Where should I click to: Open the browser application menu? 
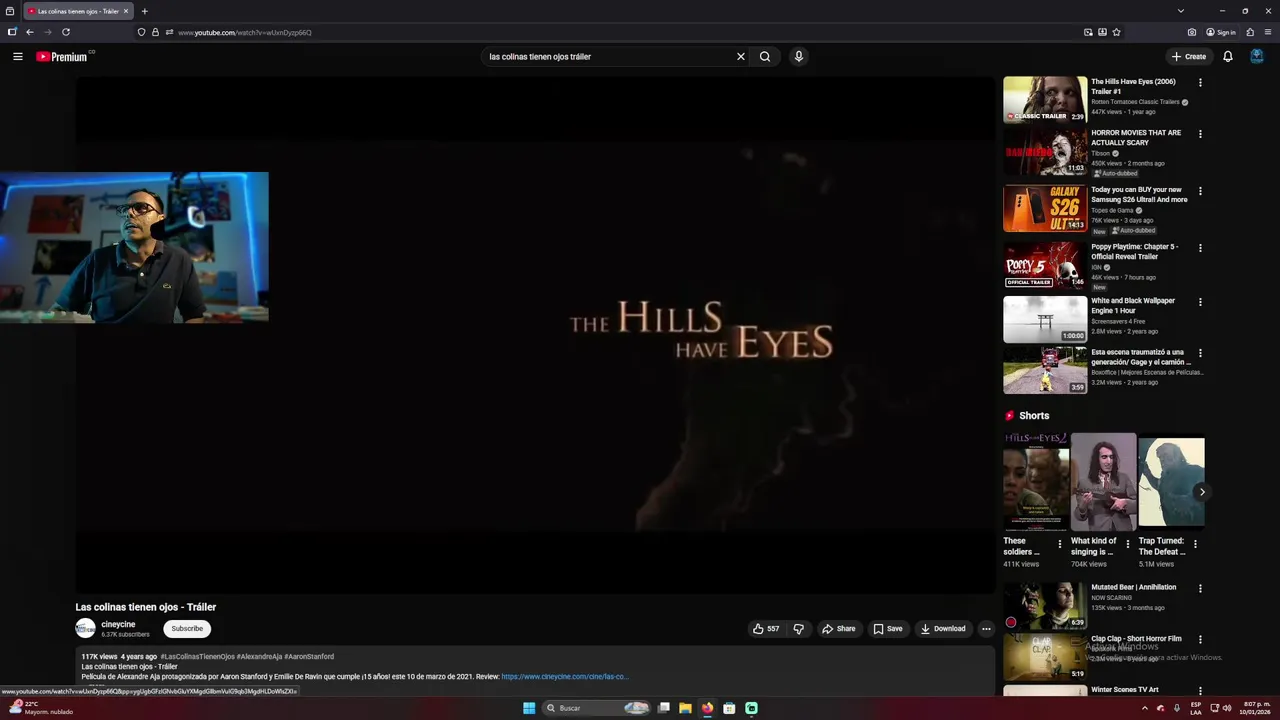coord(1268,32)
